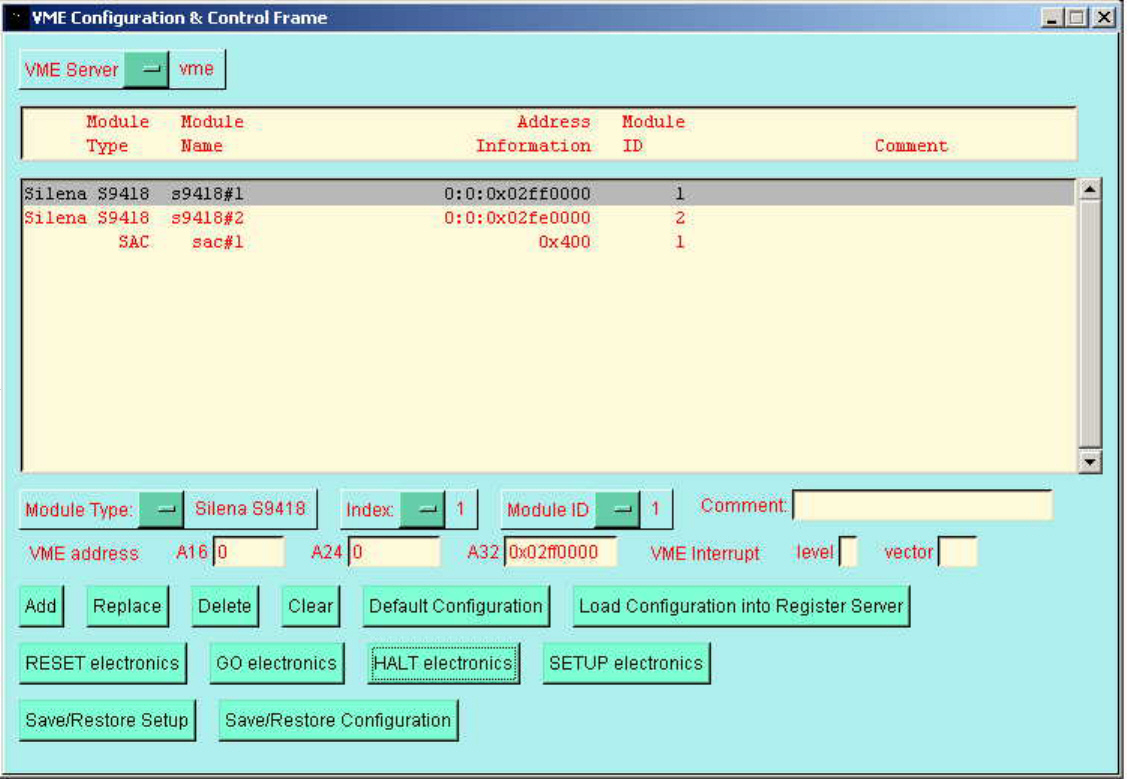Load Configuration into Register Server
Image resolution: width=1128 pixels, height=779 pixels.
741,606
